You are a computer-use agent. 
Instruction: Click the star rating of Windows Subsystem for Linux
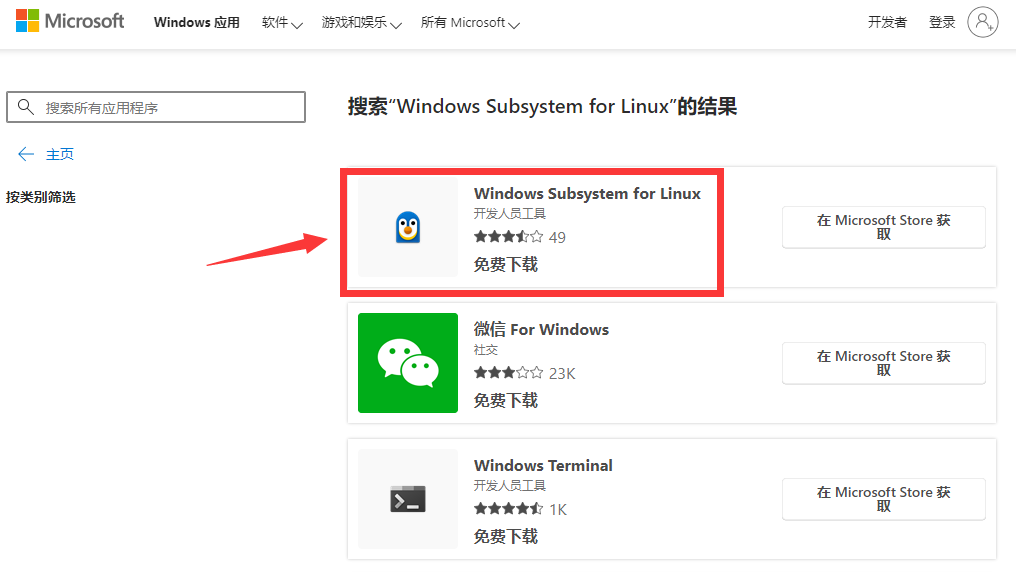click(509, 236)
